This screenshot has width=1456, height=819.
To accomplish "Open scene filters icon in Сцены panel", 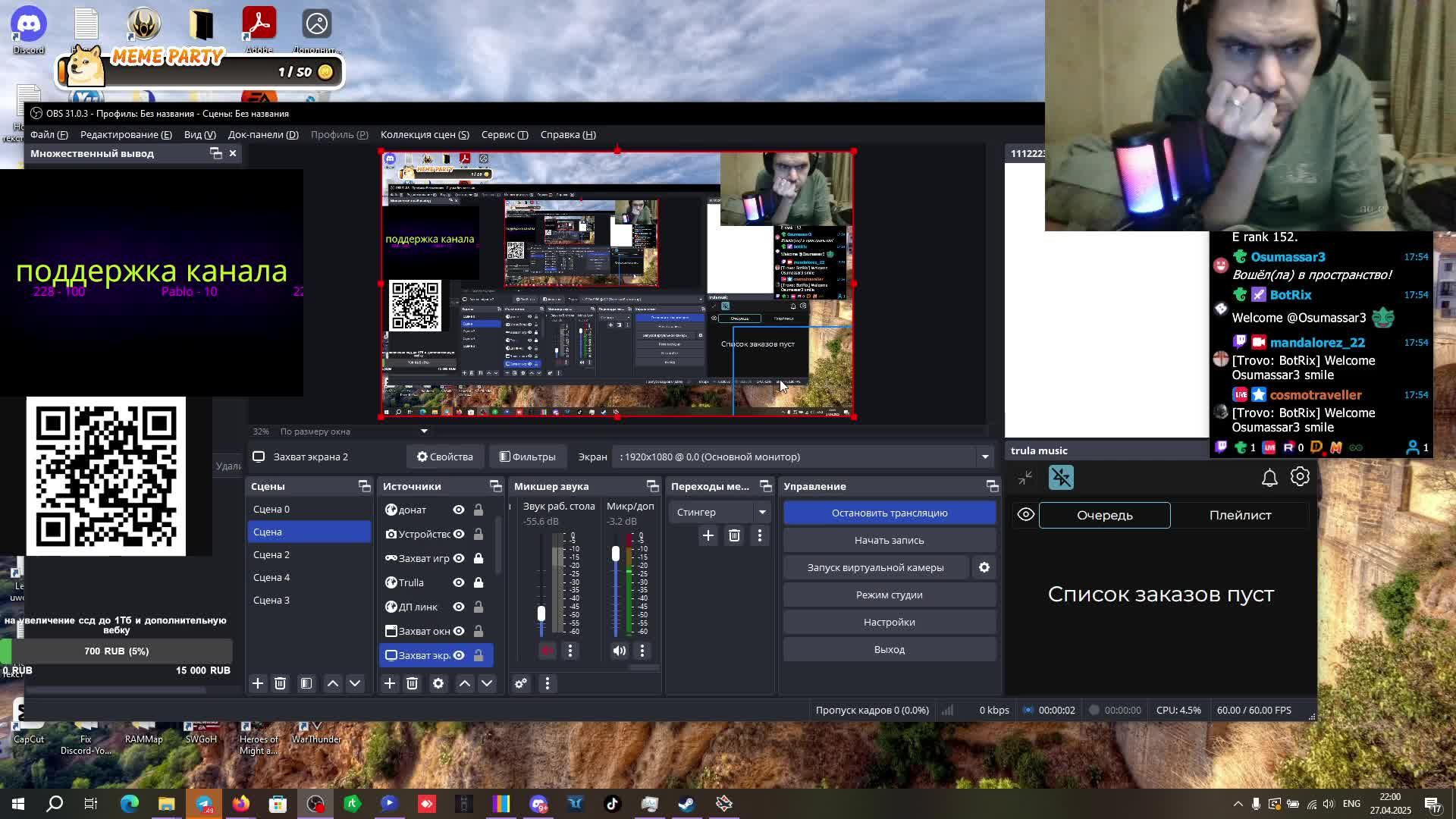I will [x=306, y=684].
